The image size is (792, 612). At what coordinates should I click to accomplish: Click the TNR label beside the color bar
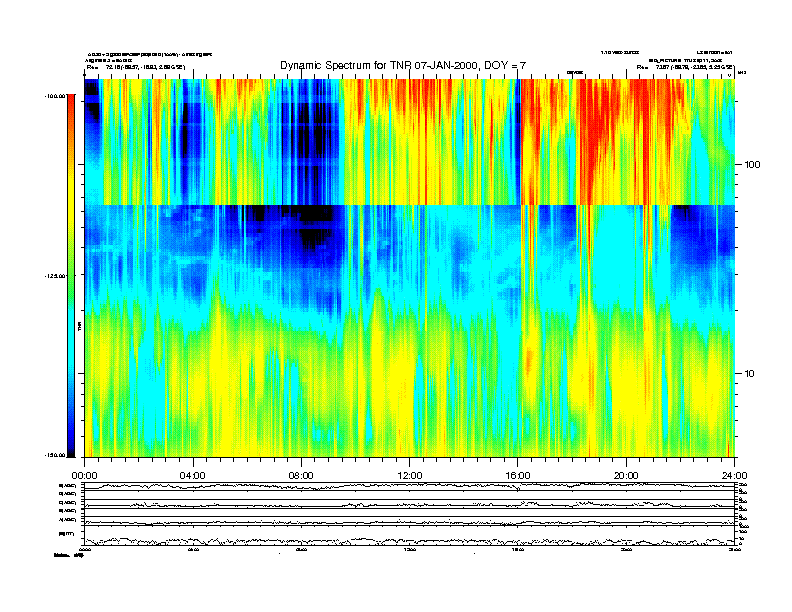pyautogui.click(x=79, y=327)
